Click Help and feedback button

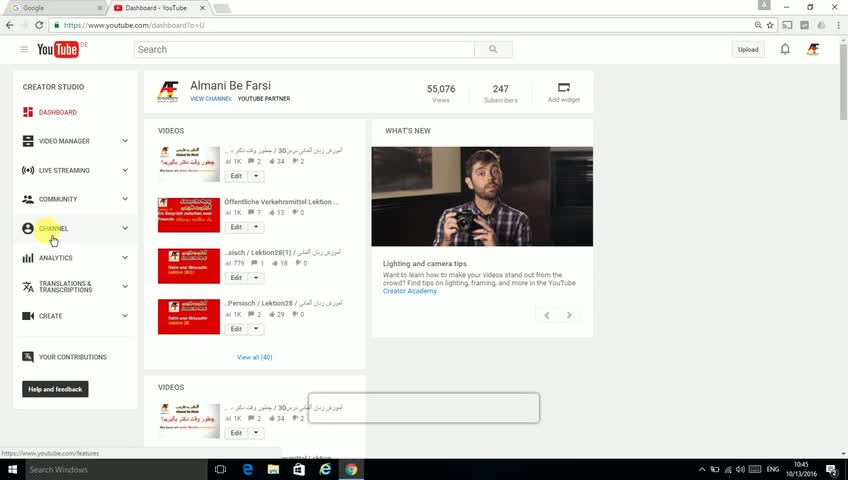[x=55, y=389]
